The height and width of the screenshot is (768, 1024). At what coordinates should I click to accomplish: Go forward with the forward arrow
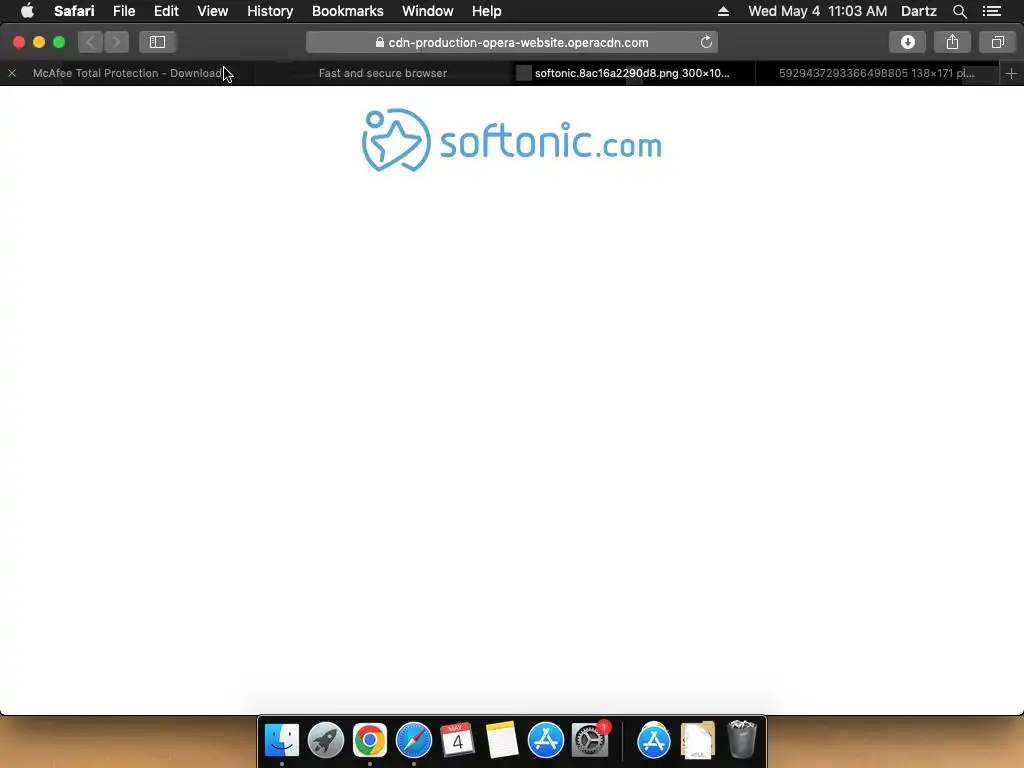point(116,42)
